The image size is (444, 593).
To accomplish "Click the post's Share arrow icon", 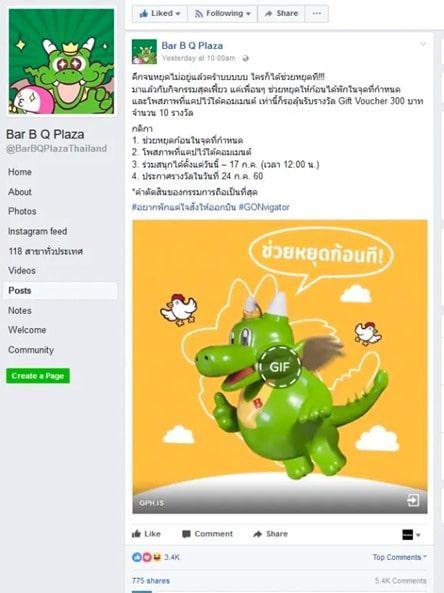I will coord(258,534).
